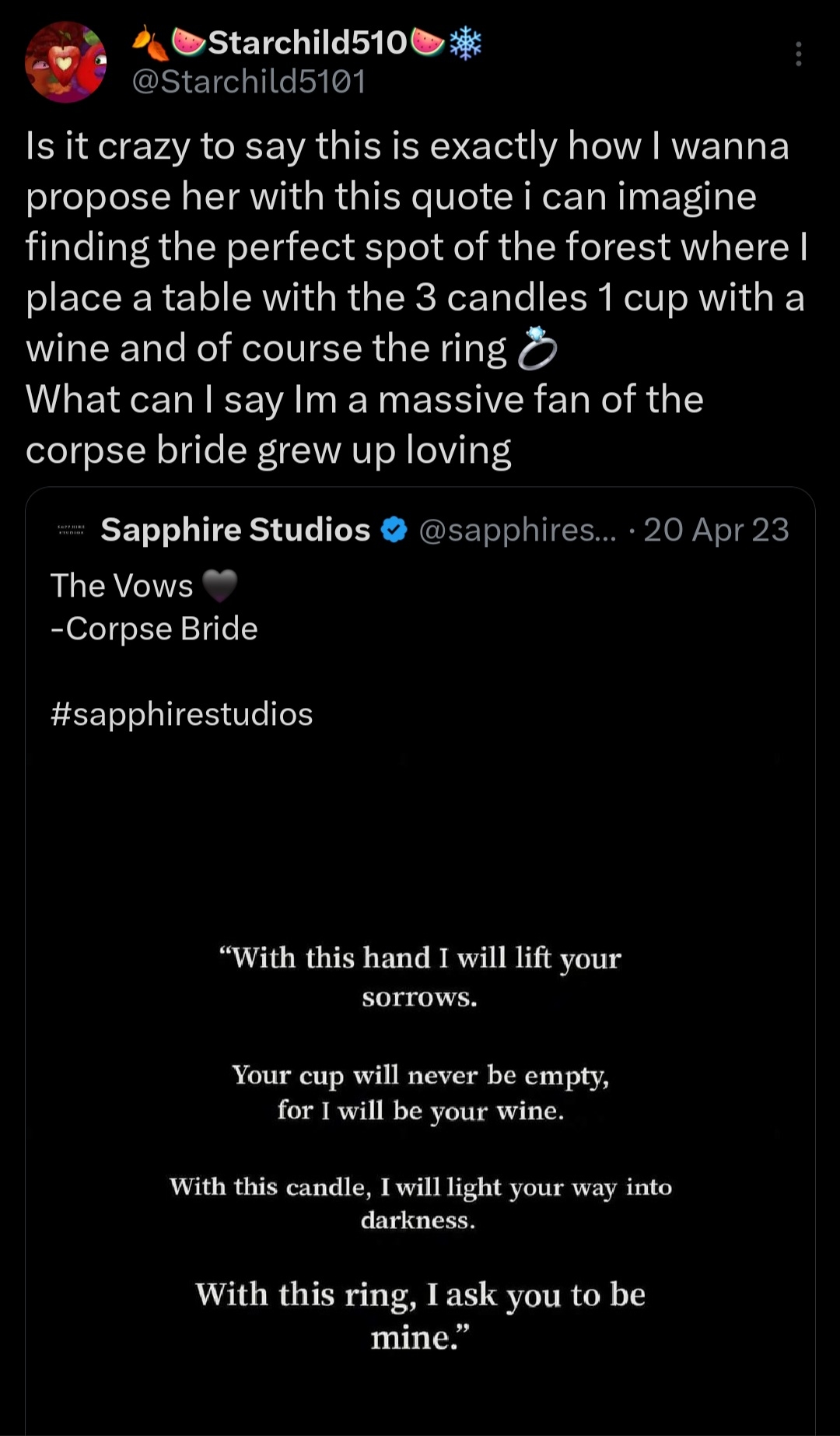Tap the truncated @sapphires... handle

point(517,530)
